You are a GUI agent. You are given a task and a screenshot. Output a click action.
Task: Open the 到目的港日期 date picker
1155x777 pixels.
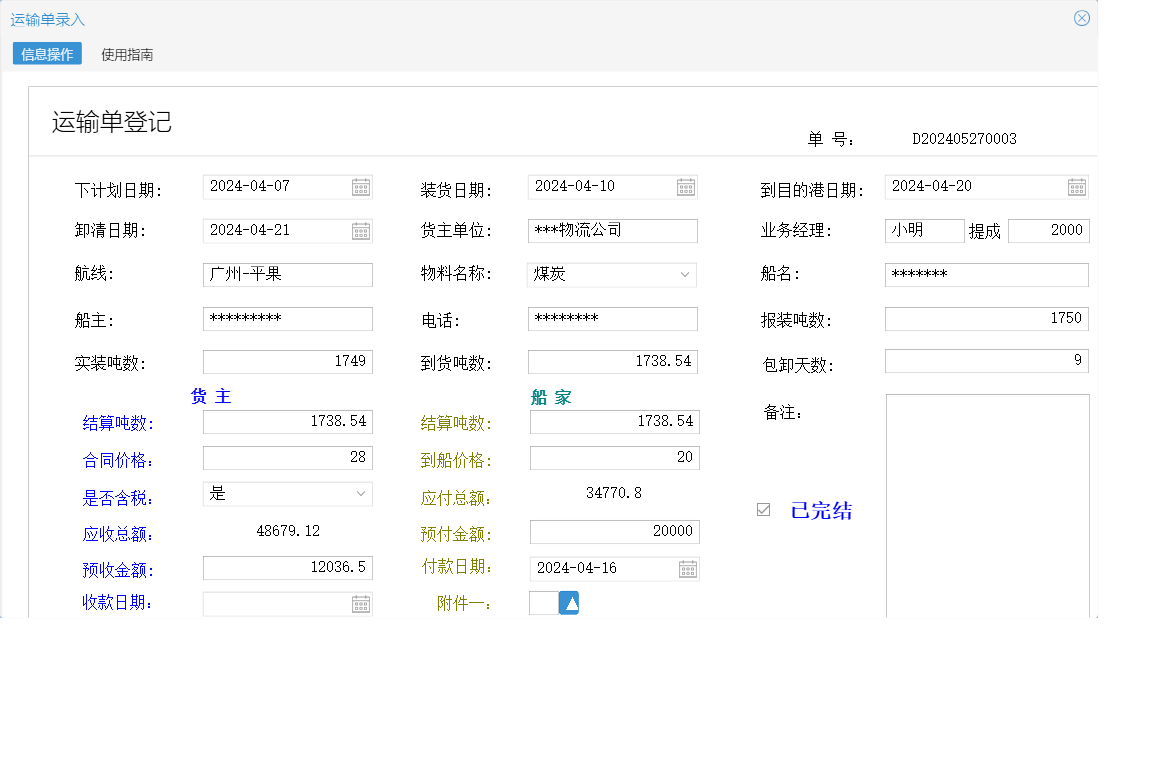point(1077,186)
